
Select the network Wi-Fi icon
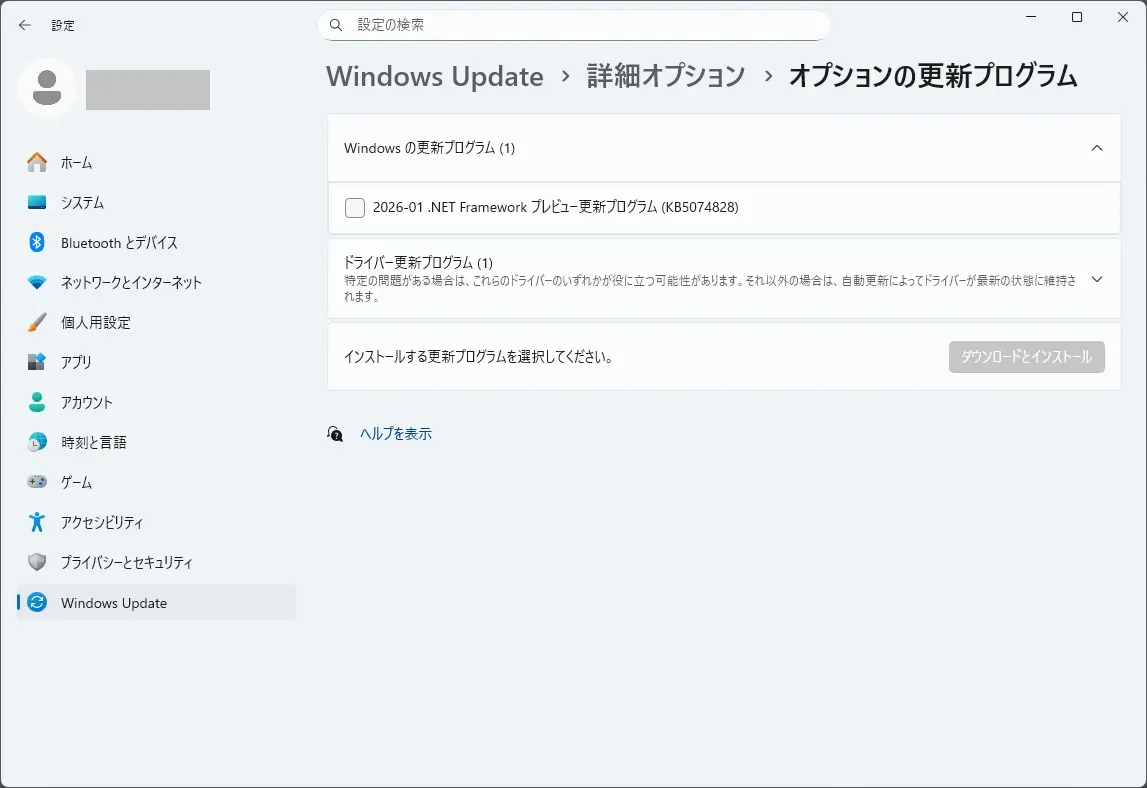click(x=37, y=282)
